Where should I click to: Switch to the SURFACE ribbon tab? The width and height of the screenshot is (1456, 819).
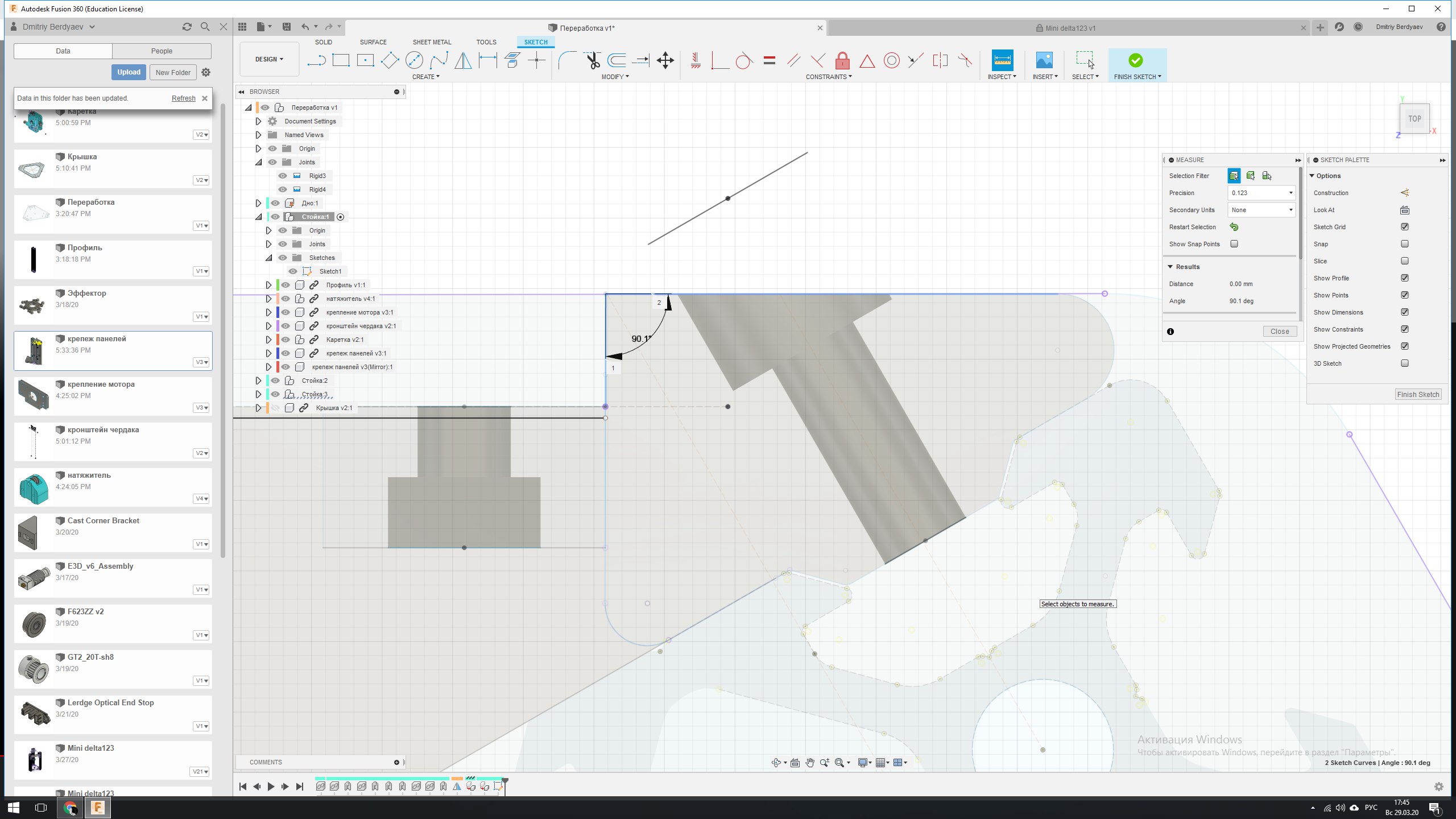coord(373,42)
